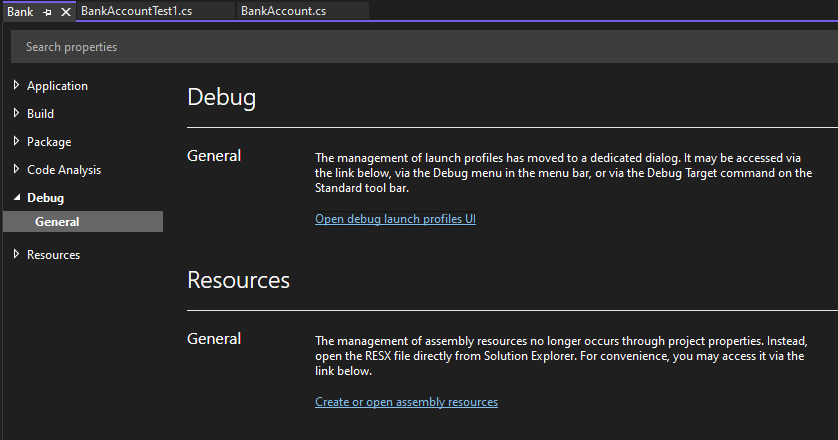Close the Bank properties tab
The image size is (838, 440).
click(65, 12)
